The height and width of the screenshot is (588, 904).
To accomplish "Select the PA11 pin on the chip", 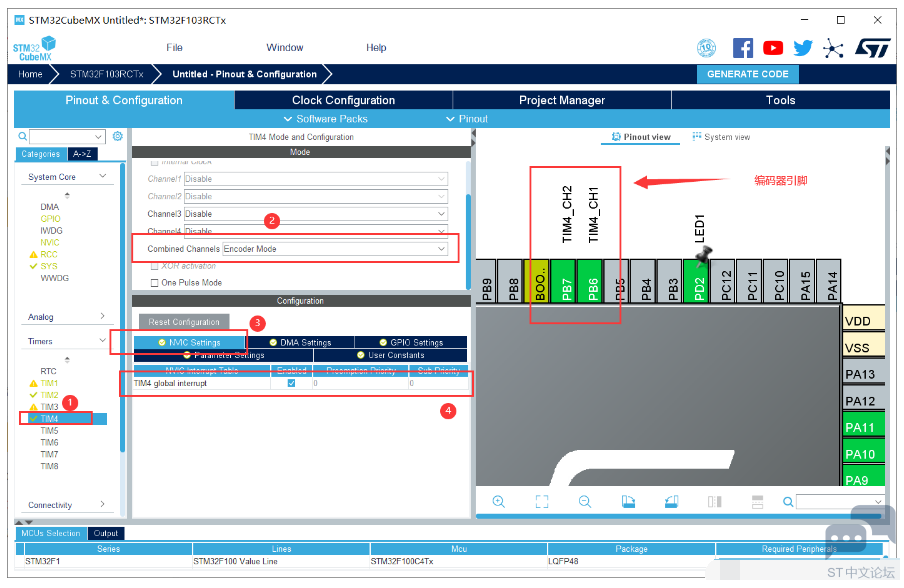I will point(863,427).
